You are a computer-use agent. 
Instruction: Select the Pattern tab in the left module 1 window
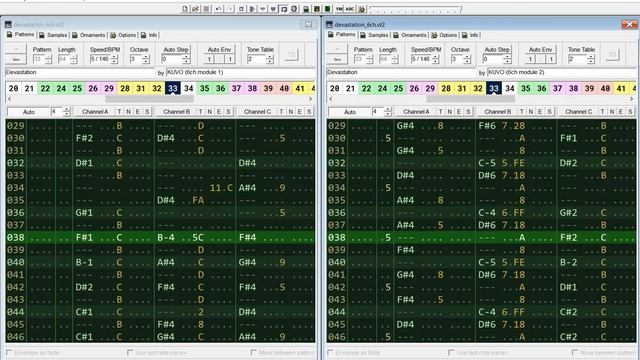(x=20, y=35)
